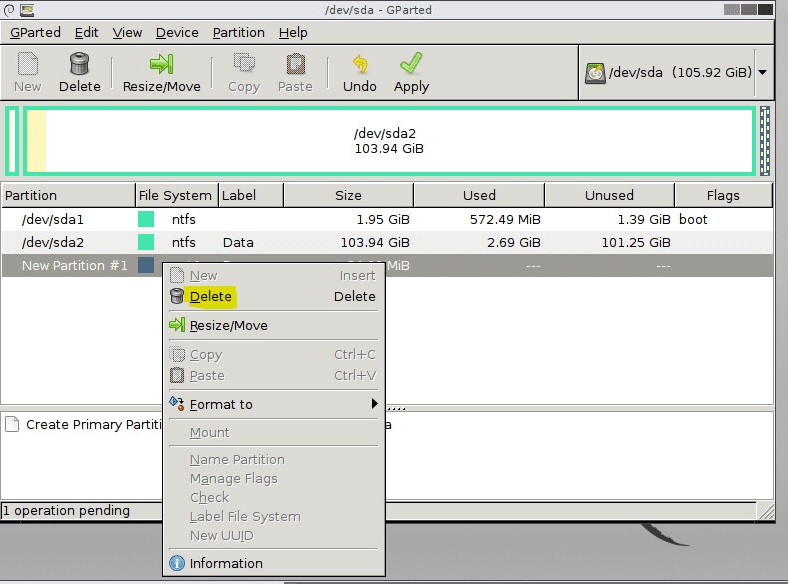Click the window resize grip in status bar
Screen dimensions: 788x584
click(766, 511)
